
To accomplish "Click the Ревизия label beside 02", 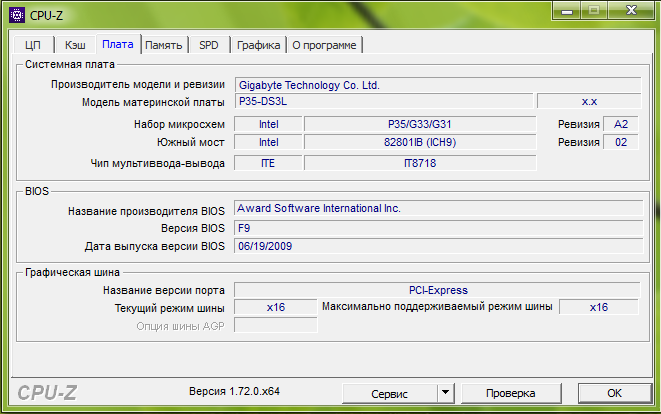I will pyautogui.click(x=578, y=142).
